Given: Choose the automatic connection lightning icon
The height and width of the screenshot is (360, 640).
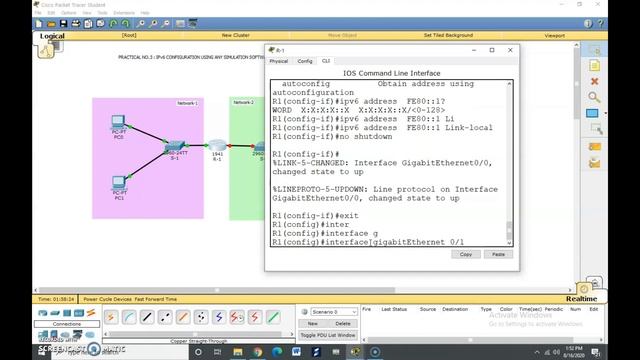Looking at the screenshot, I should (x=111, y=317).
